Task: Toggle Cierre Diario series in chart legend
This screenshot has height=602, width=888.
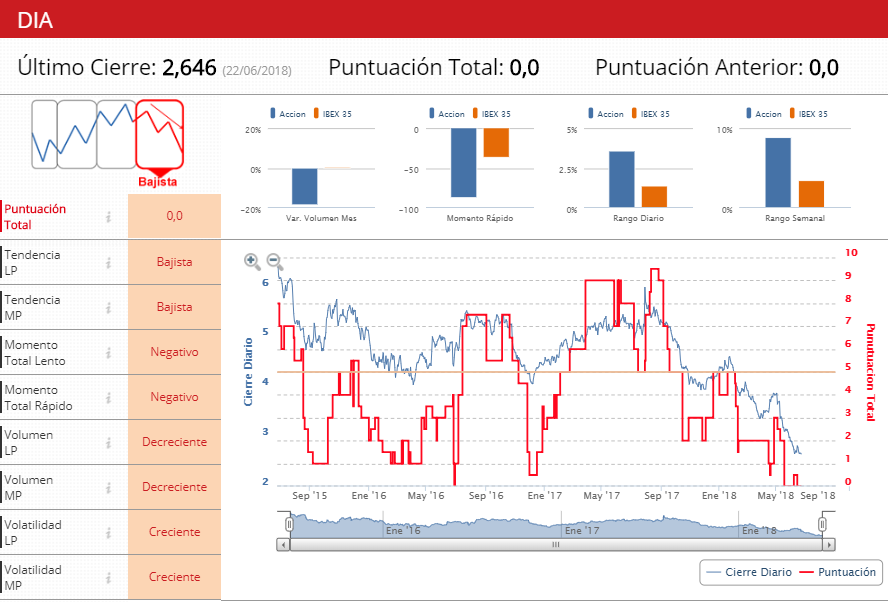Action: (x=750, y=572)
